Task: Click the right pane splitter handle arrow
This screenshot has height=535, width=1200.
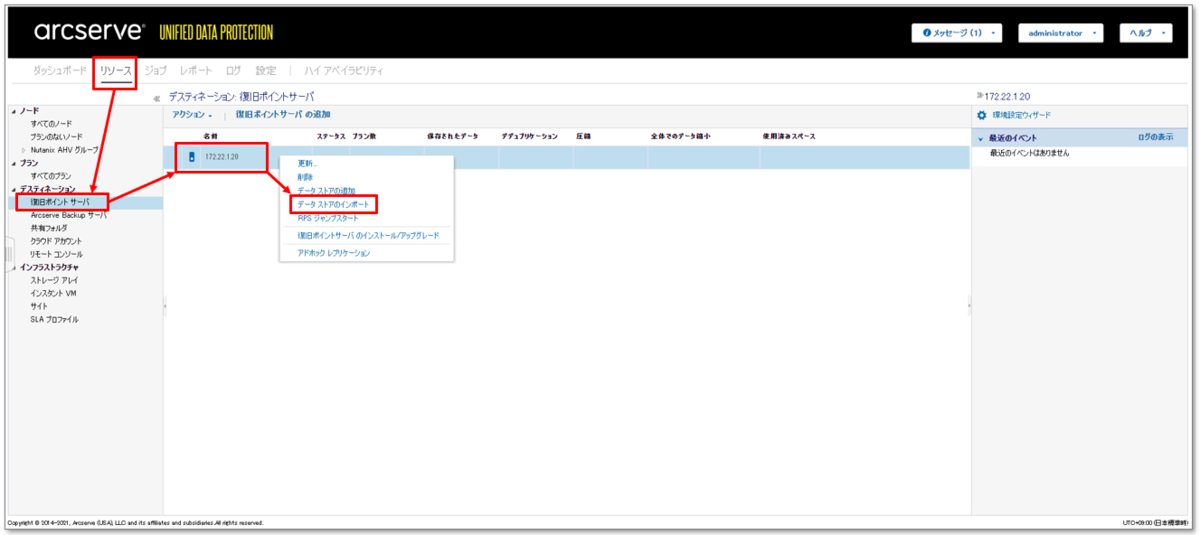Action: [969, 307]
